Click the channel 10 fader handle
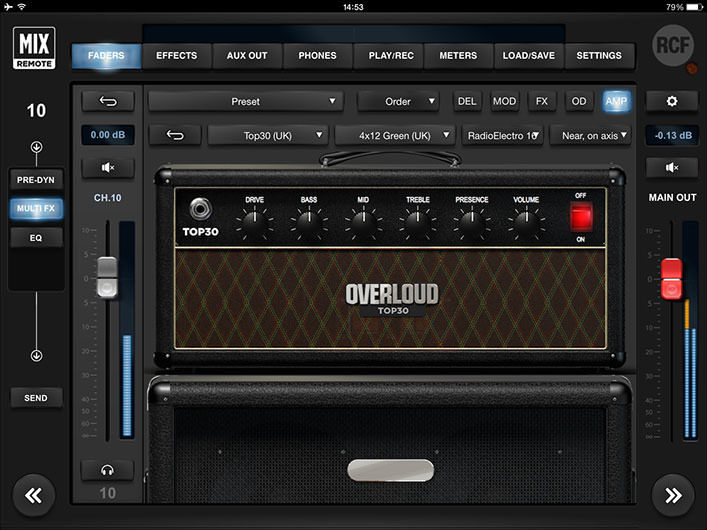 107,275
